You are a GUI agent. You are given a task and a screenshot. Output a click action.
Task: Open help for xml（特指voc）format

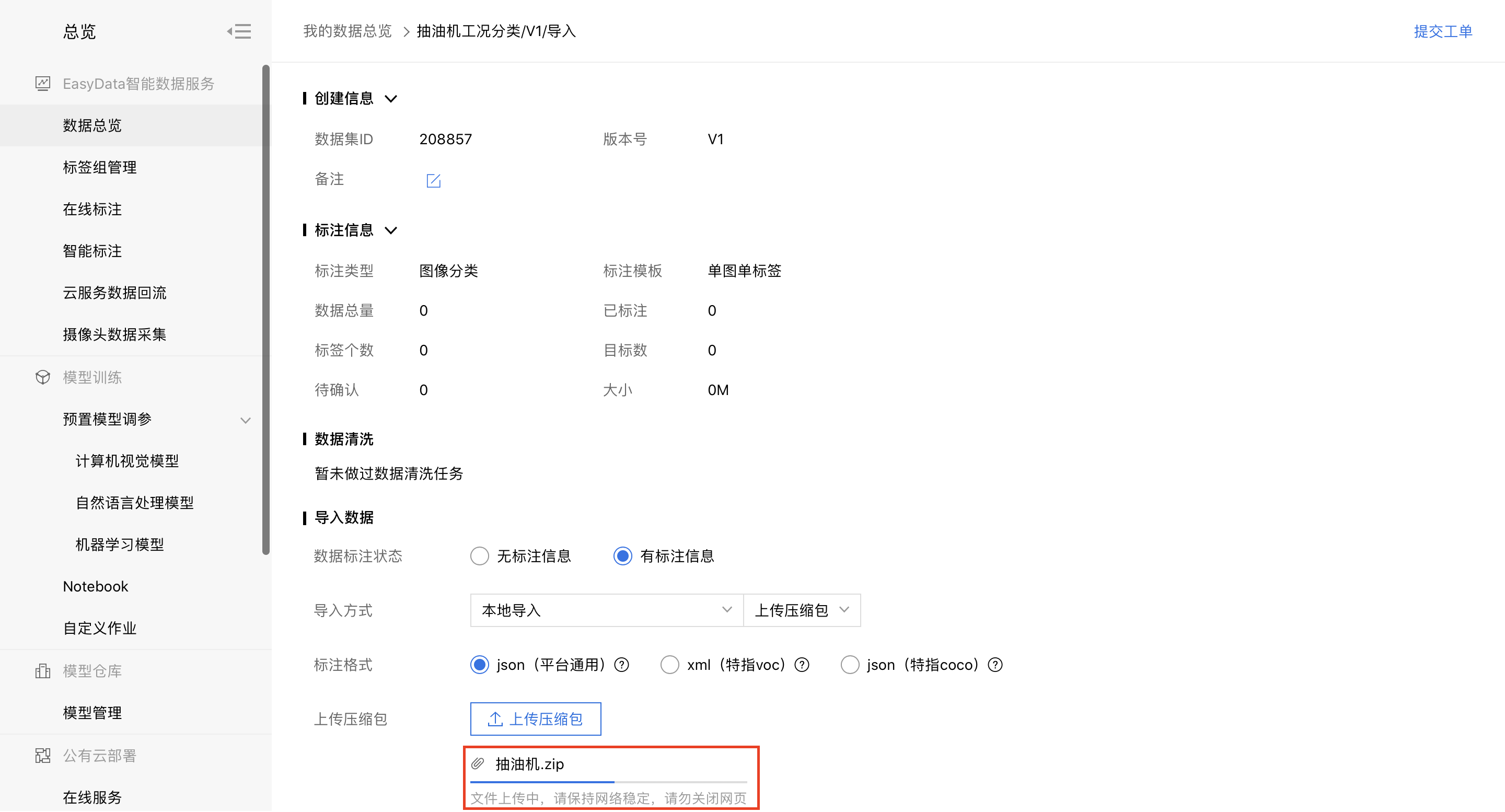(x=802, y=665)
